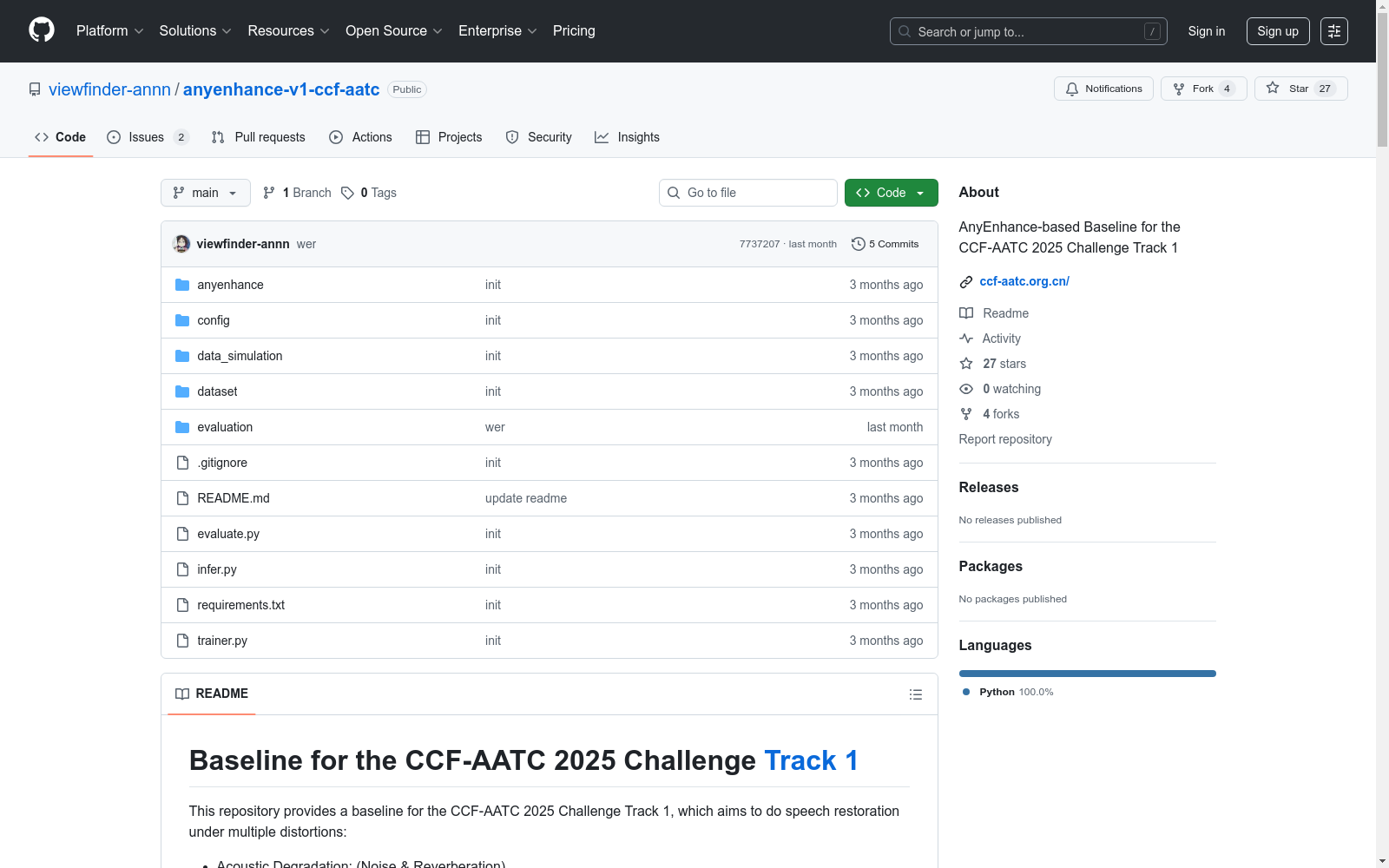This screenshot has height=868, width=1389.
Task: Open the Packages heading link
Action: coord(991,566)
